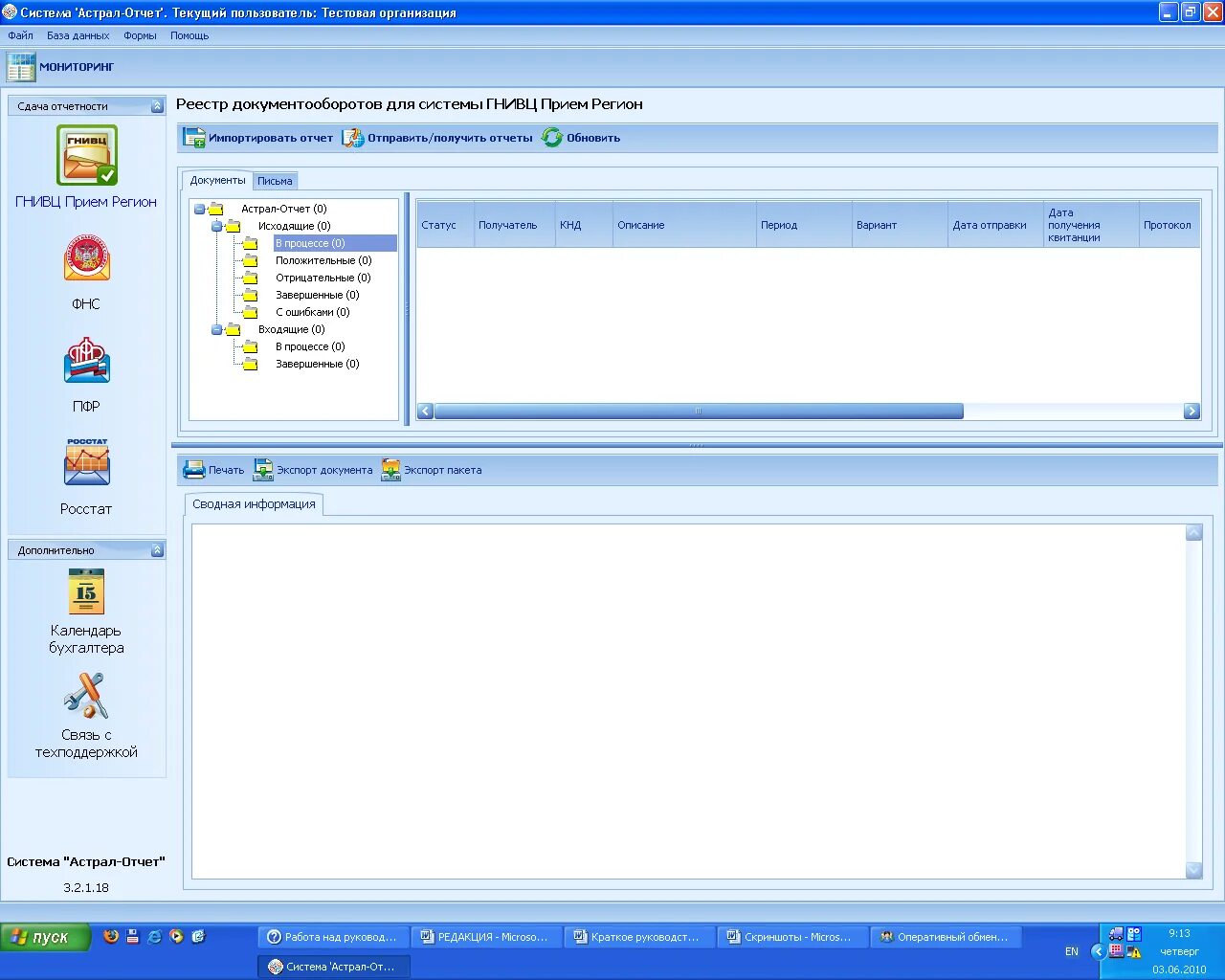1225x980 pixels.
Task: Click the Мониторинг grid icon
Action: [x=20, y=67]
